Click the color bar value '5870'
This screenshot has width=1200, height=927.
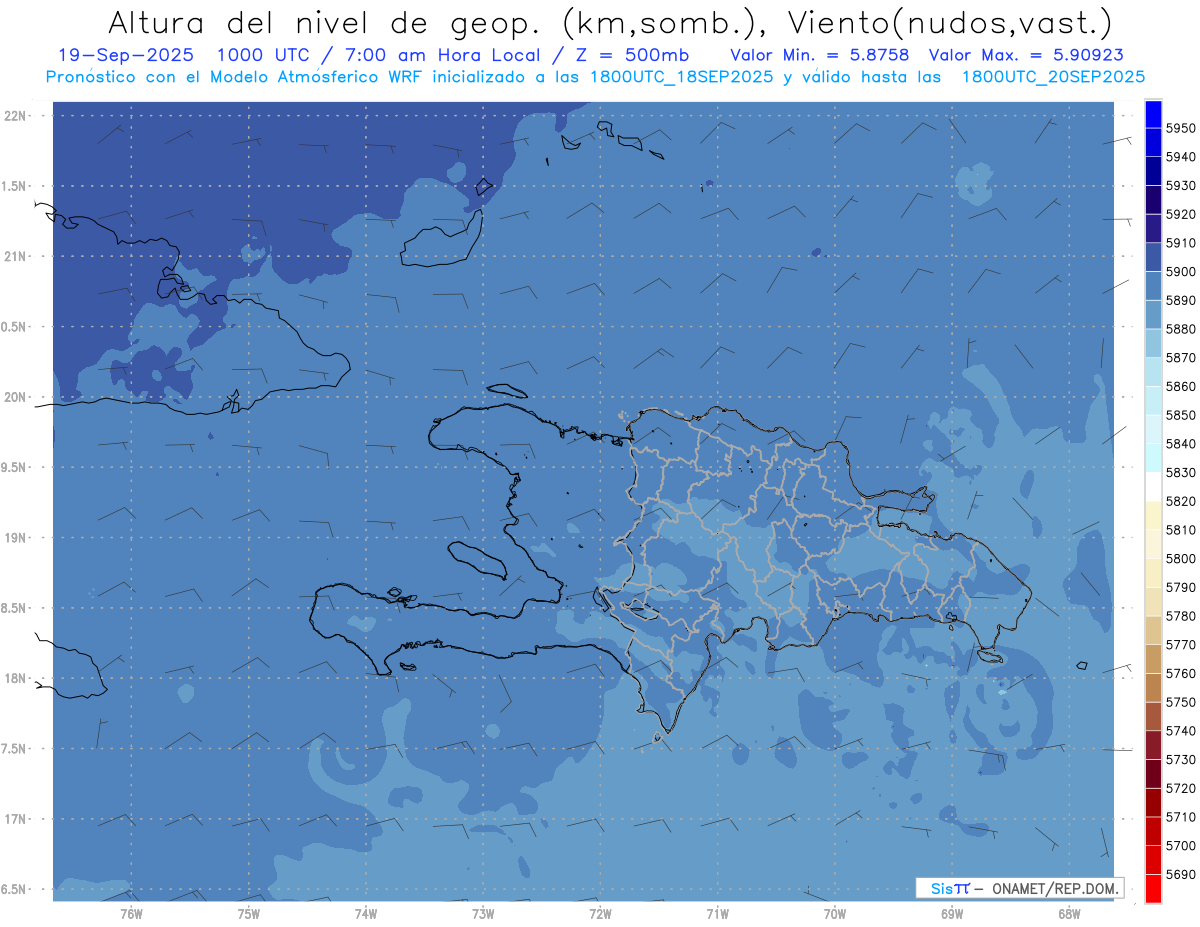tap(1181, 358)
